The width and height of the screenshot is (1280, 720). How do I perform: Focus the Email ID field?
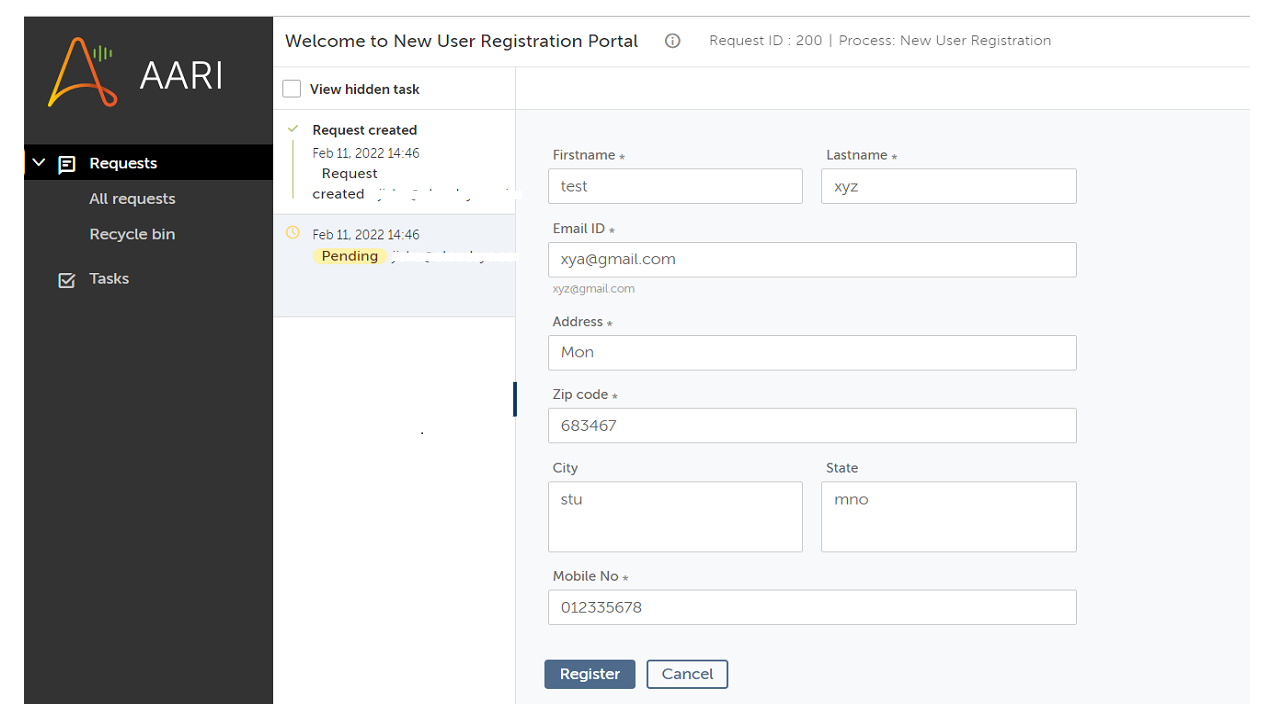[x=812, y=259]
